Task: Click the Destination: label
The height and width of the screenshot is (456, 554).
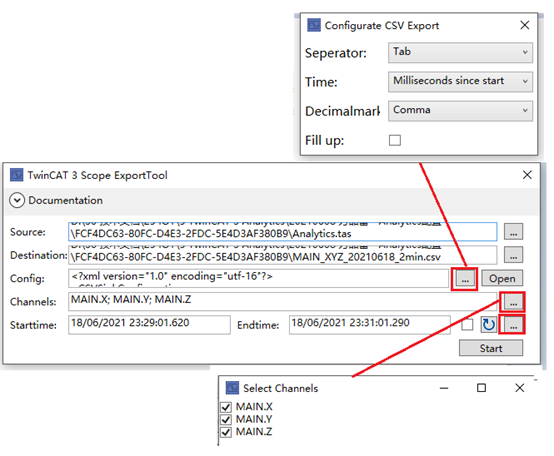Action: [39, 255]
